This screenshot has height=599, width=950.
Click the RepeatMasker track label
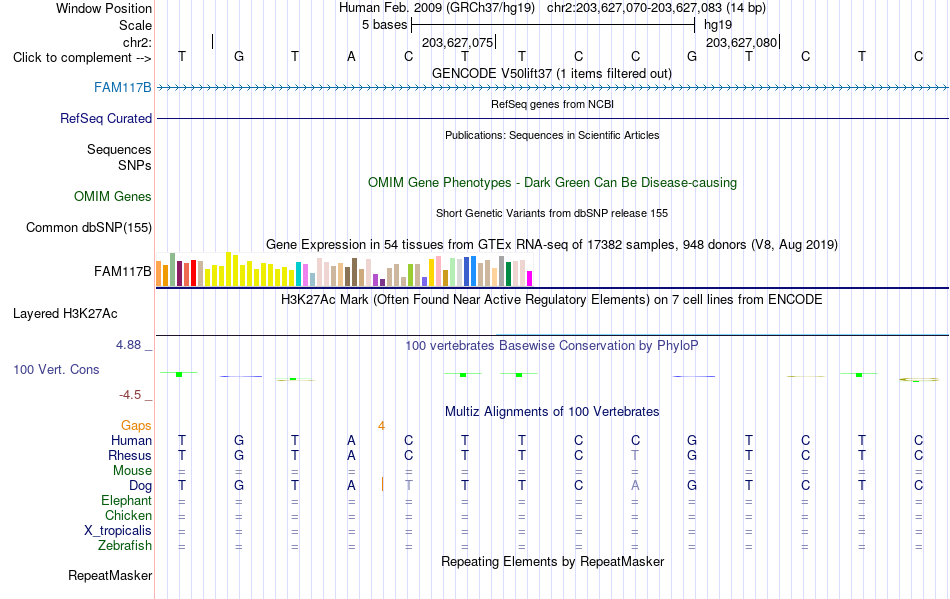click(110, 575)
